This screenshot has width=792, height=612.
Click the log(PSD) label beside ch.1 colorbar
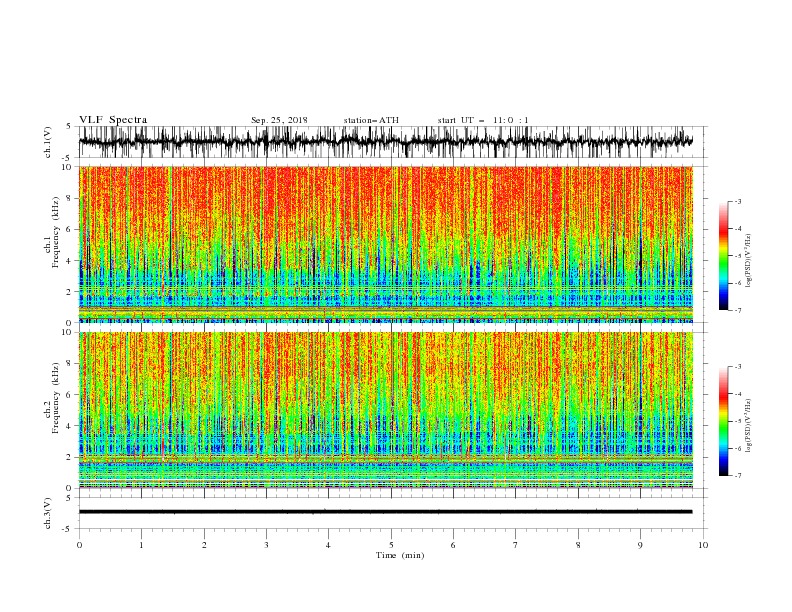[x=749, y=261]
